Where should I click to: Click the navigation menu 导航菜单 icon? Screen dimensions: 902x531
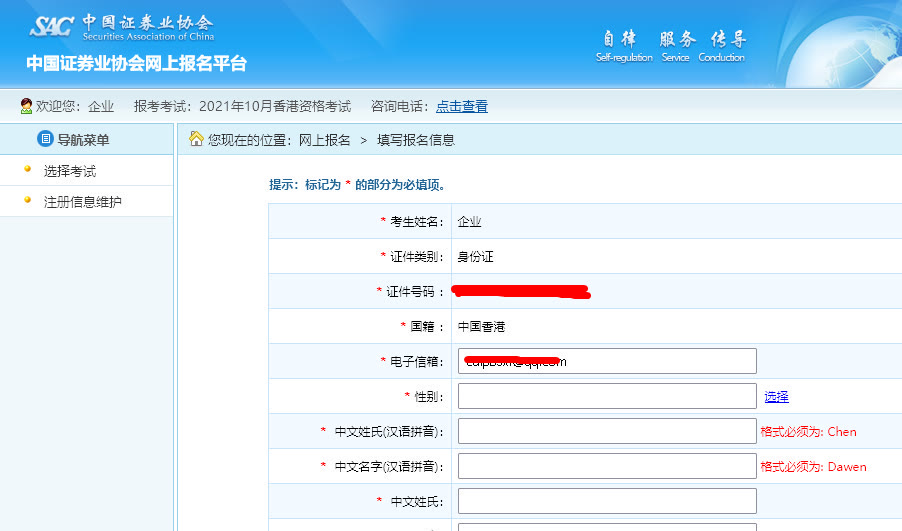coord(45,139)
